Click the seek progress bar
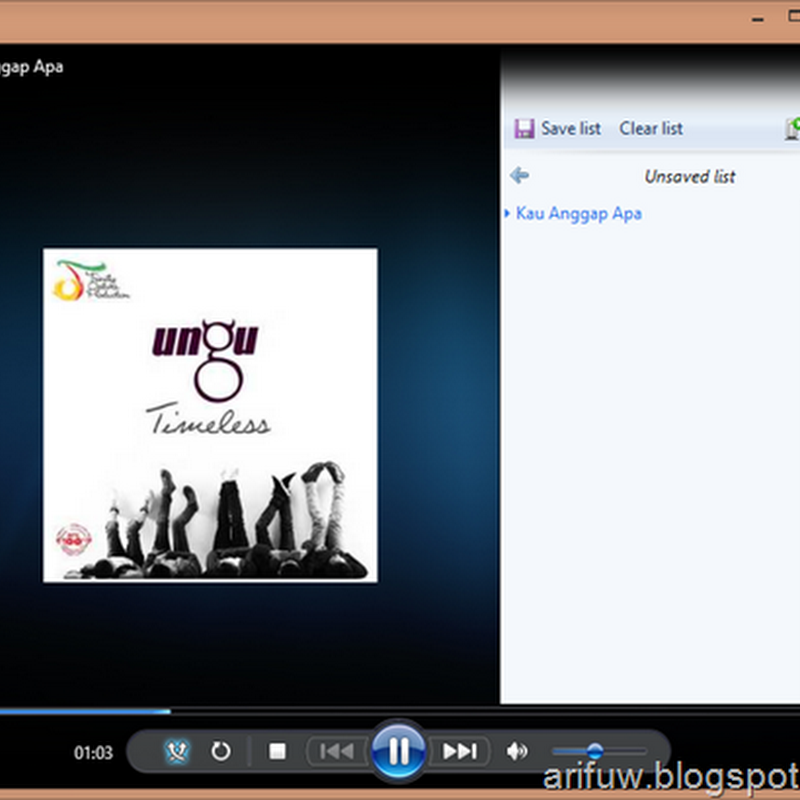Screen dimensions: 800x800 [400, 711]
